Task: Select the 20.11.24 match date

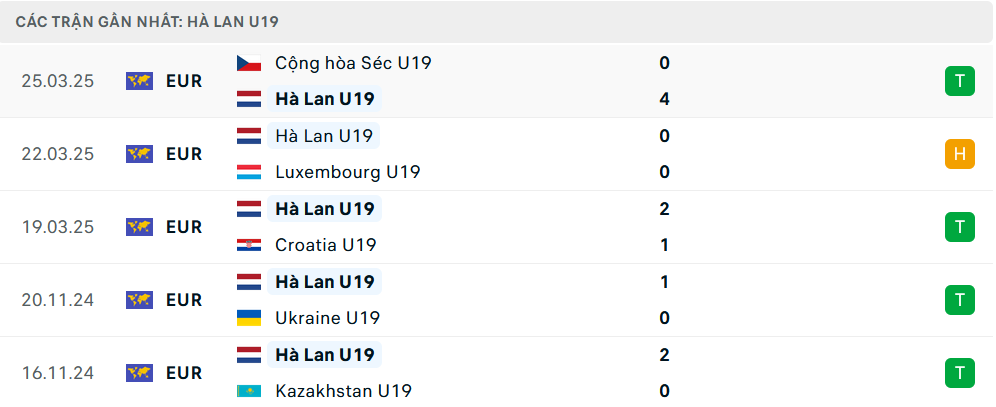Action: (x=57, y=300)
